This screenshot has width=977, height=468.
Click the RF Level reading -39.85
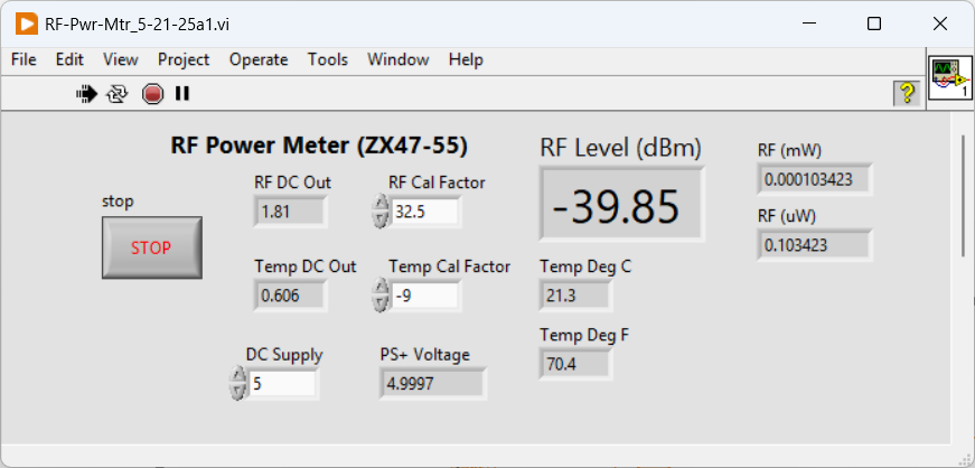[622, 204]
